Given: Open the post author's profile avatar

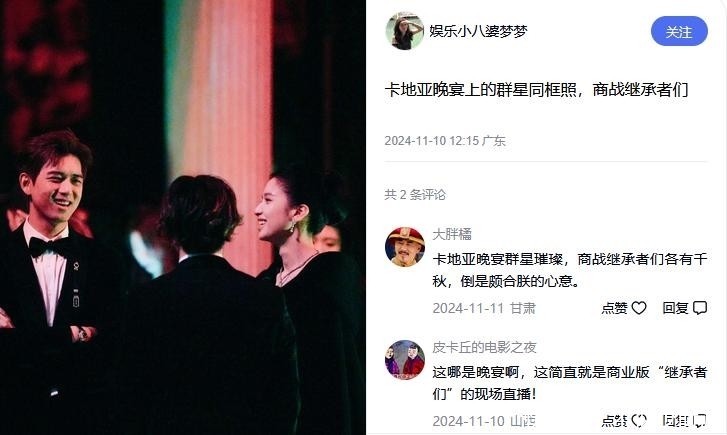Looking at the screenshot, I should [404, 31].
